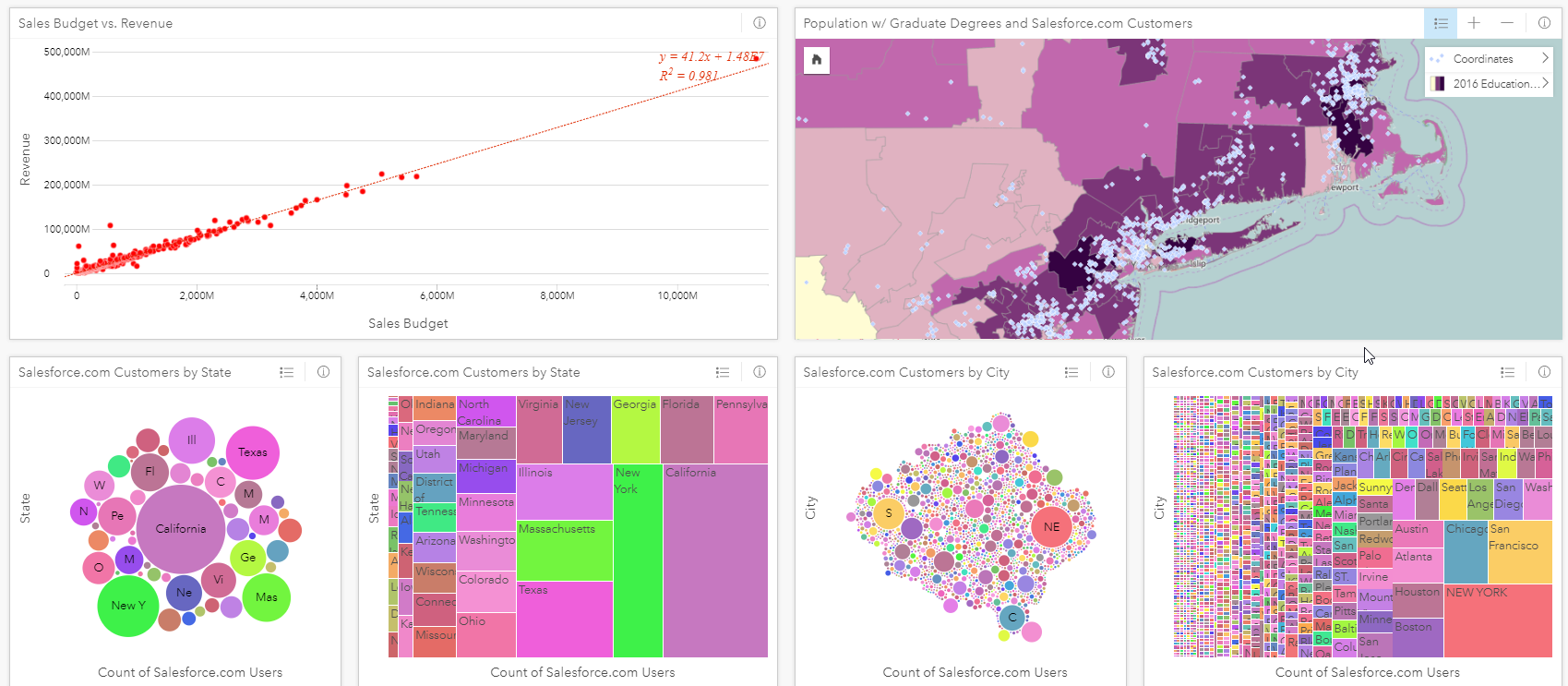Select the Austin treemap tile

pos(1418,535)
